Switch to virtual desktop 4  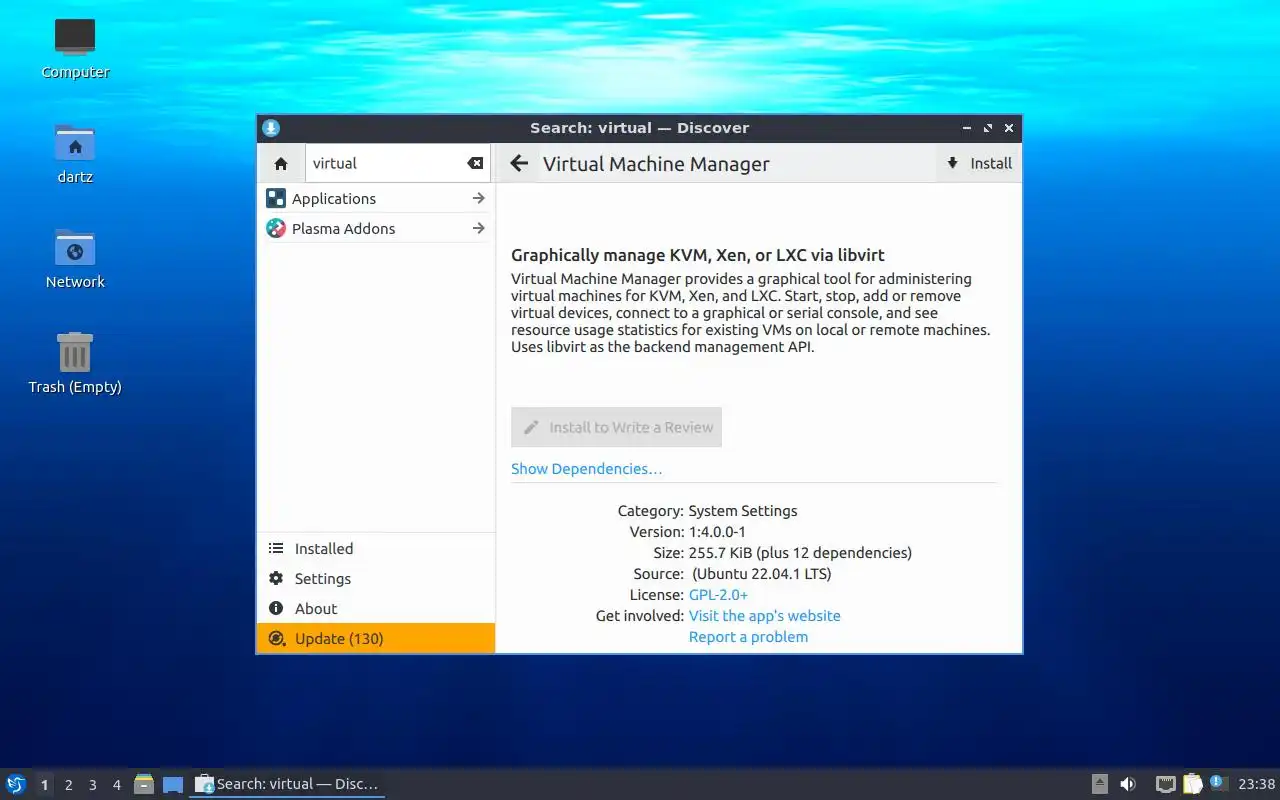(116, 785)
